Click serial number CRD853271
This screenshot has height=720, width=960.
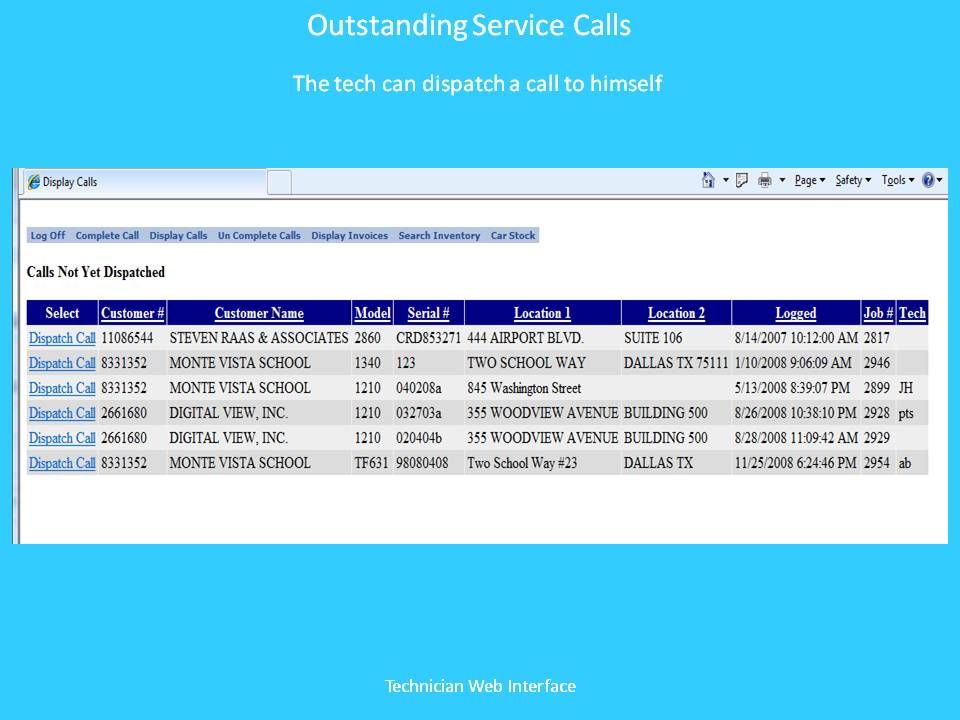point(428,338)
